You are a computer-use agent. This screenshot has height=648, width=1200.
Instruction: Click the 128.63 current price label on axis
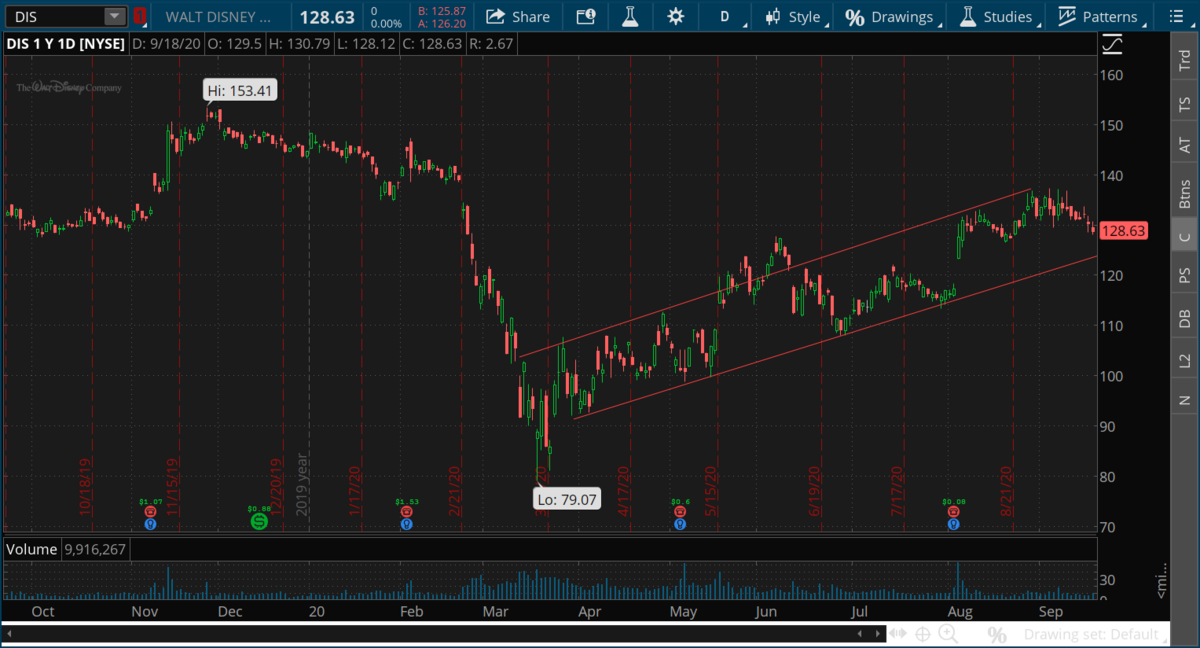(1123, 231)
